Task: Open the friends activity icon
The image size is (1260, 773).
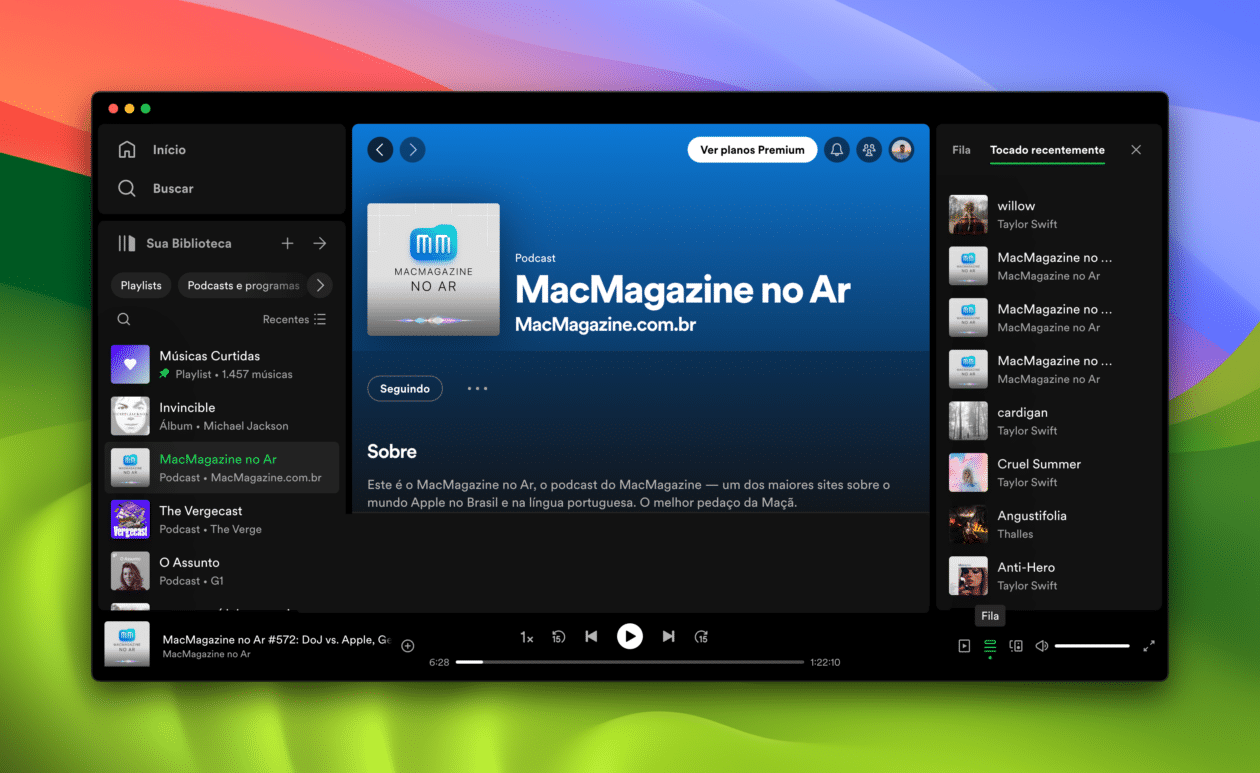Action: [869, 150]
